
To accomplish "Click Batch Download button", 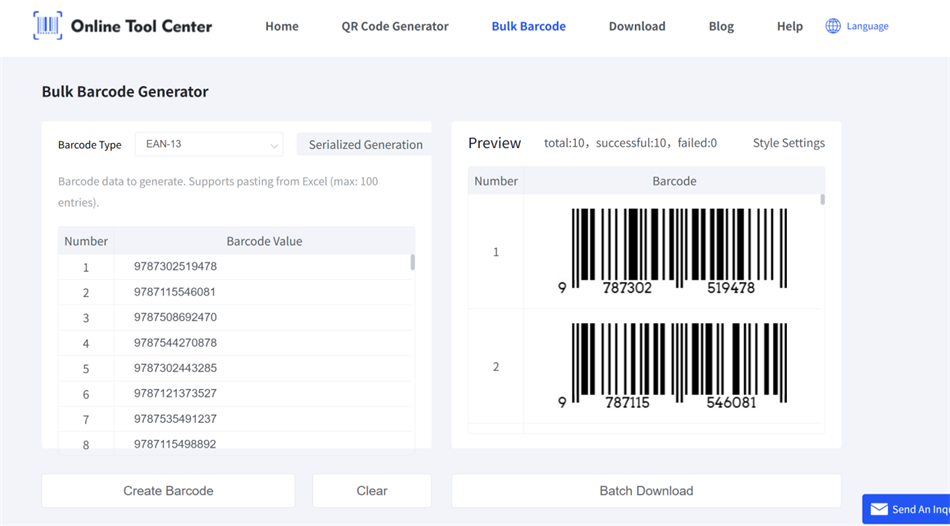I will pos(646,491).
